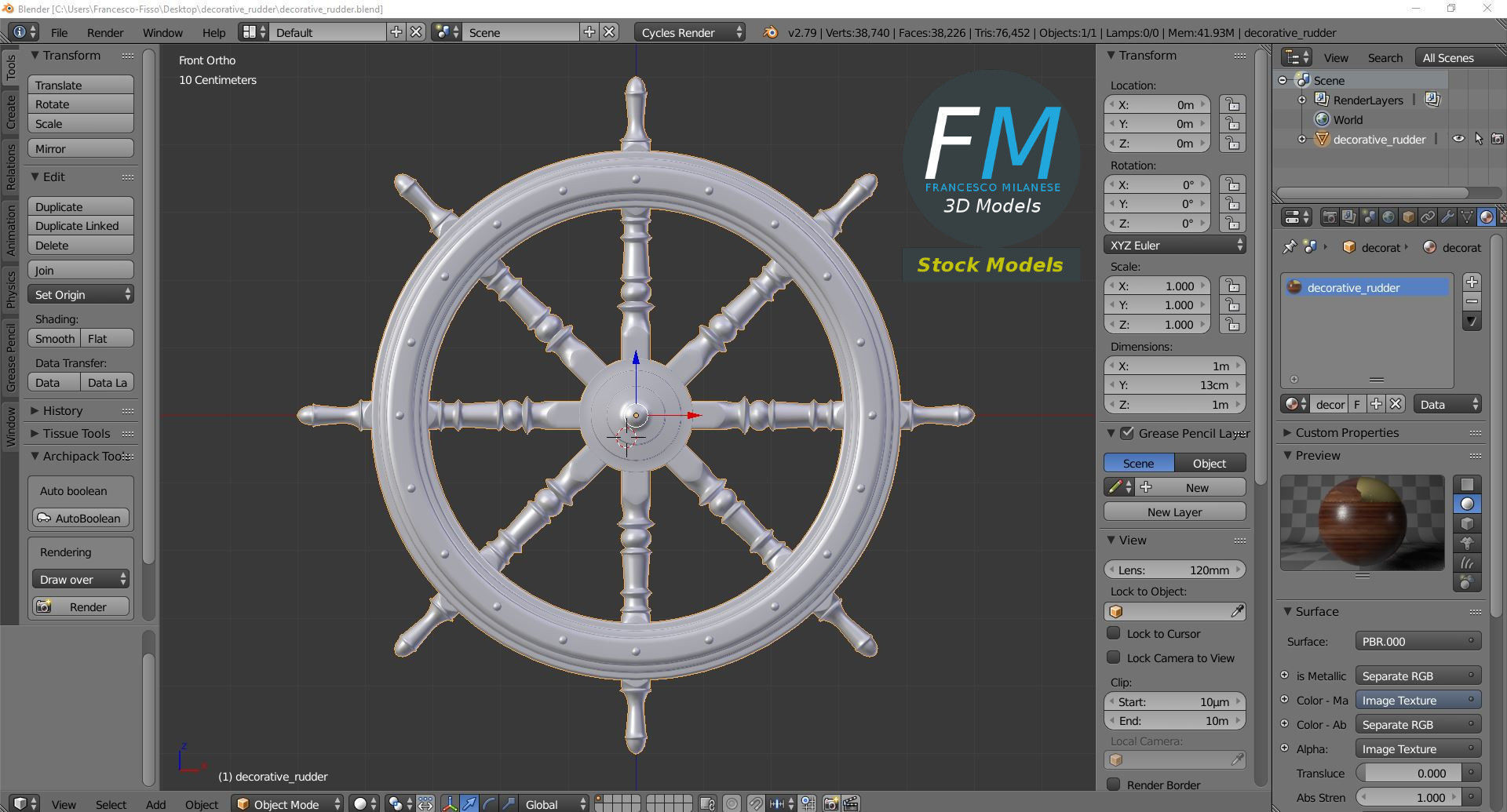Expand the Custom Properties panel
Image resolution: width=1507 pixels, height=812 pixels.
pos(1340,432)
